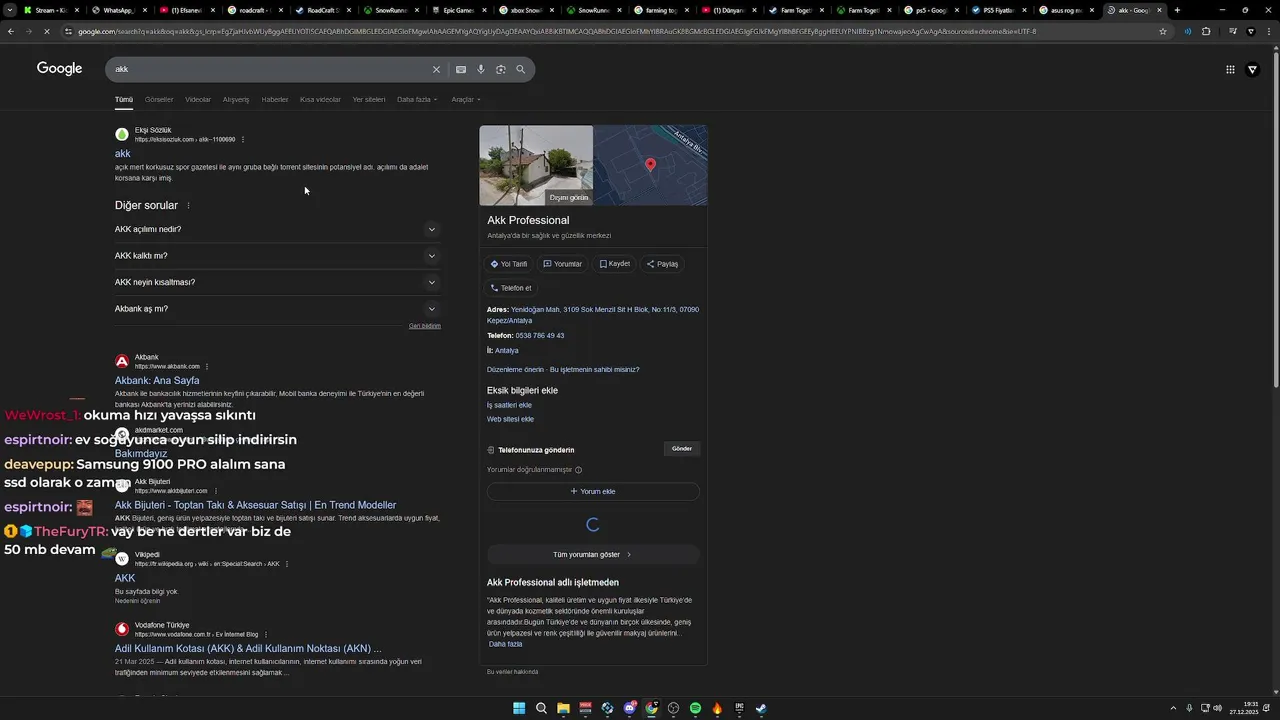Open Epic Games Launcher from taskbar
1280x720 pixels.
tap(739, 708)
